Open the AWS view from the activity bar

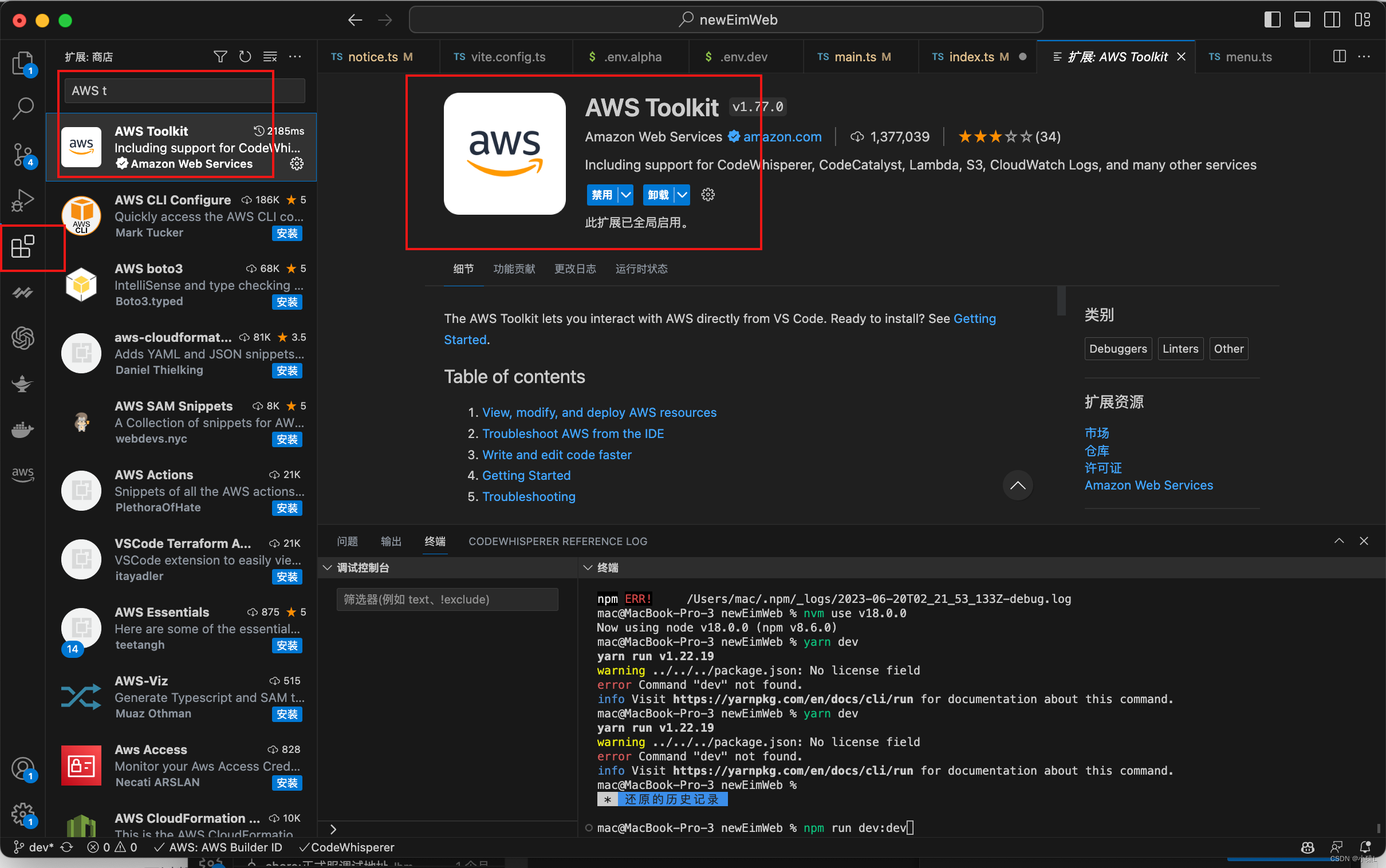pos(23,475)
